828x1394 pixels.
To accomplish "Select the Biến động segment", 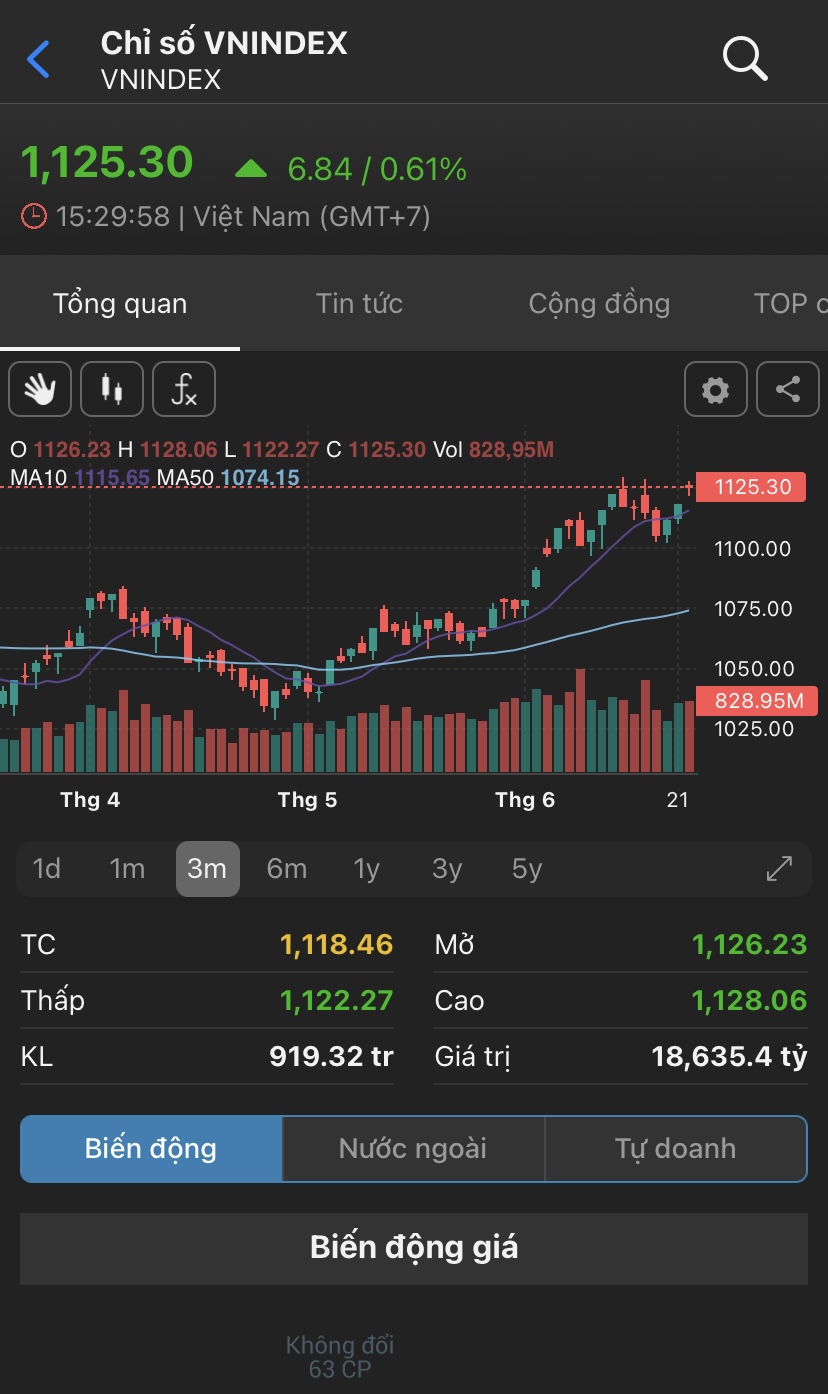I will [x=151, y=1149].
